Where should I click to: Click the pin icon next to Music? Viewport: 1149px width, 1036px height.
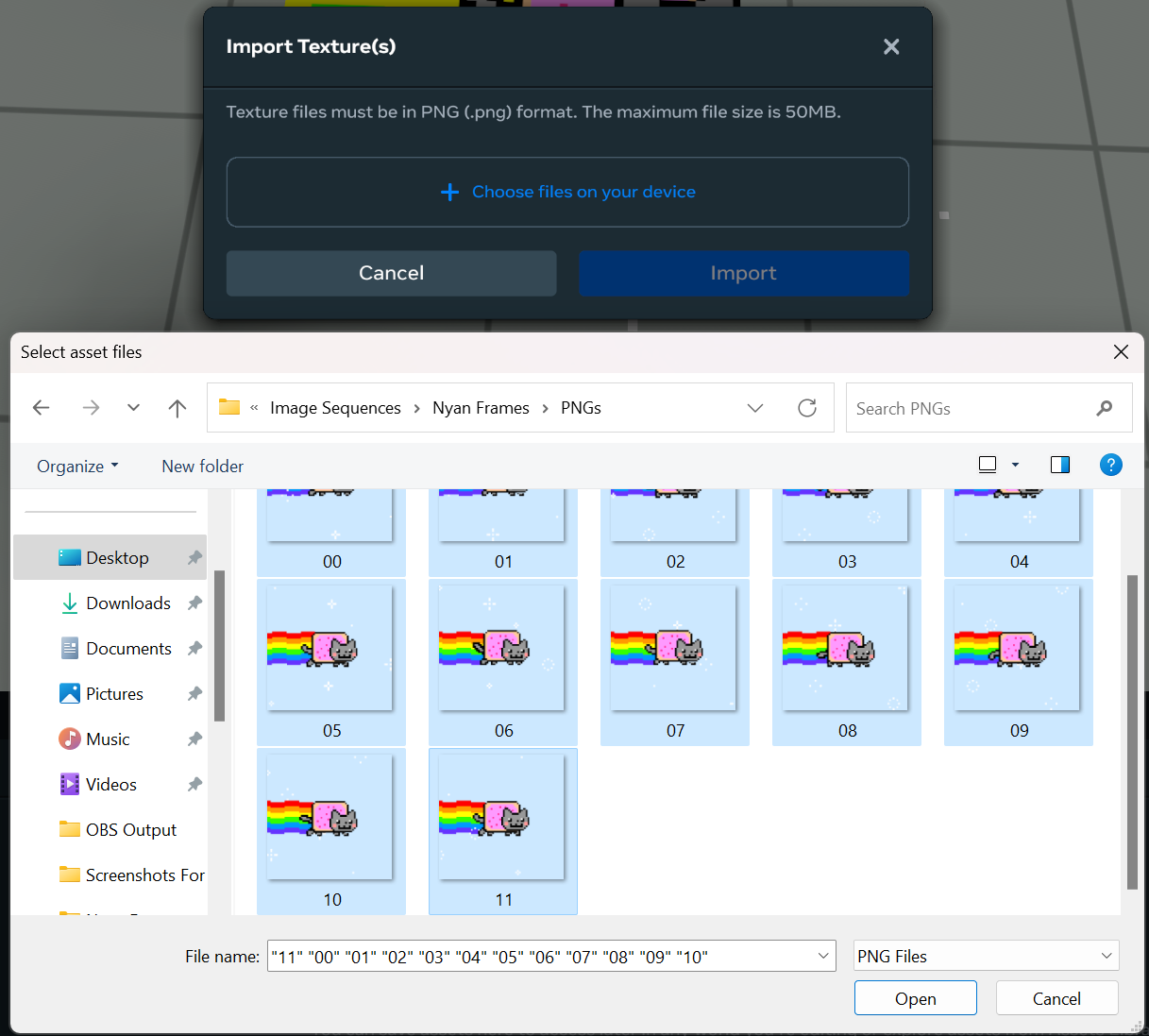point(194,739)
